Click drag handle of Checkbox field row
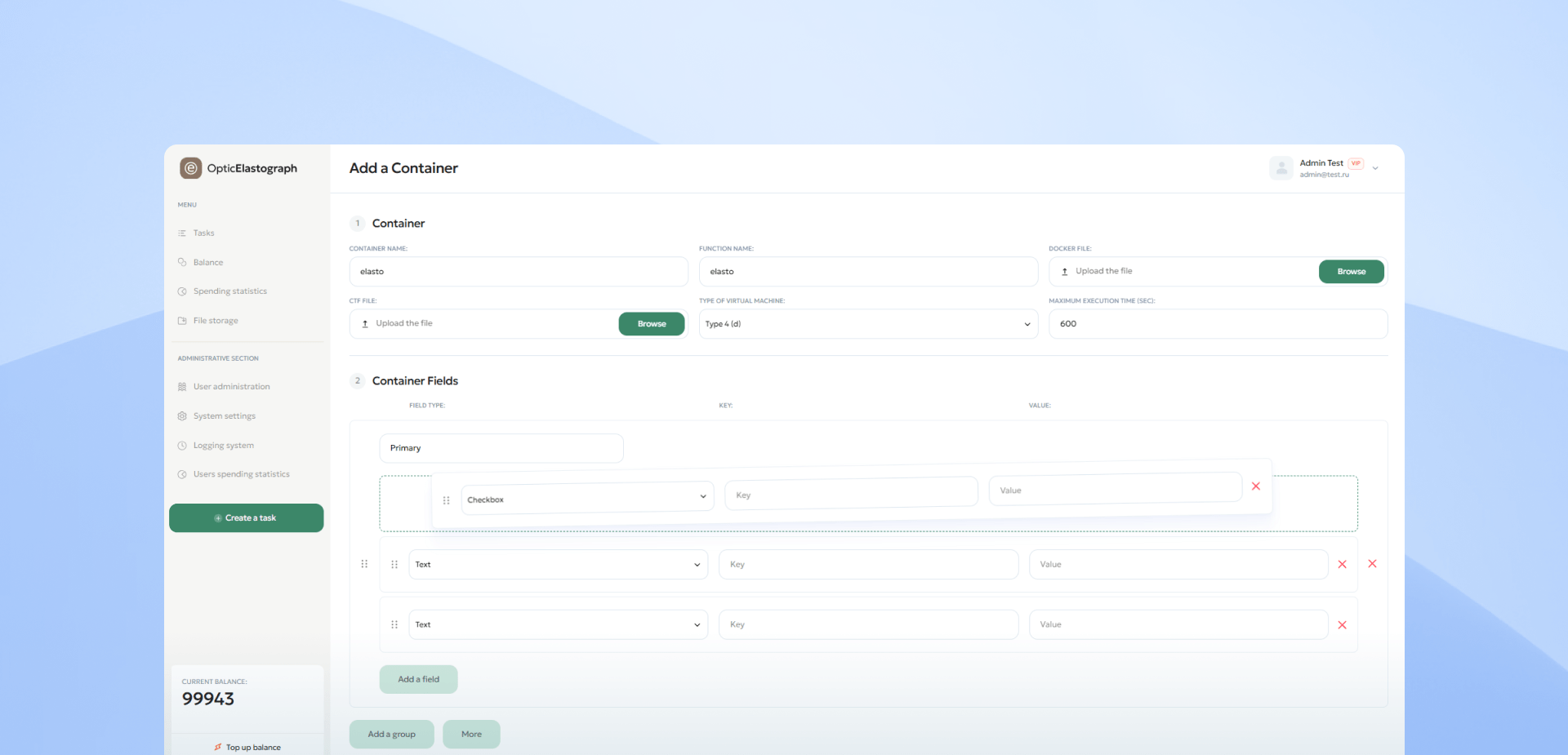The image size is (1568, 755). (x=446, y=500)
